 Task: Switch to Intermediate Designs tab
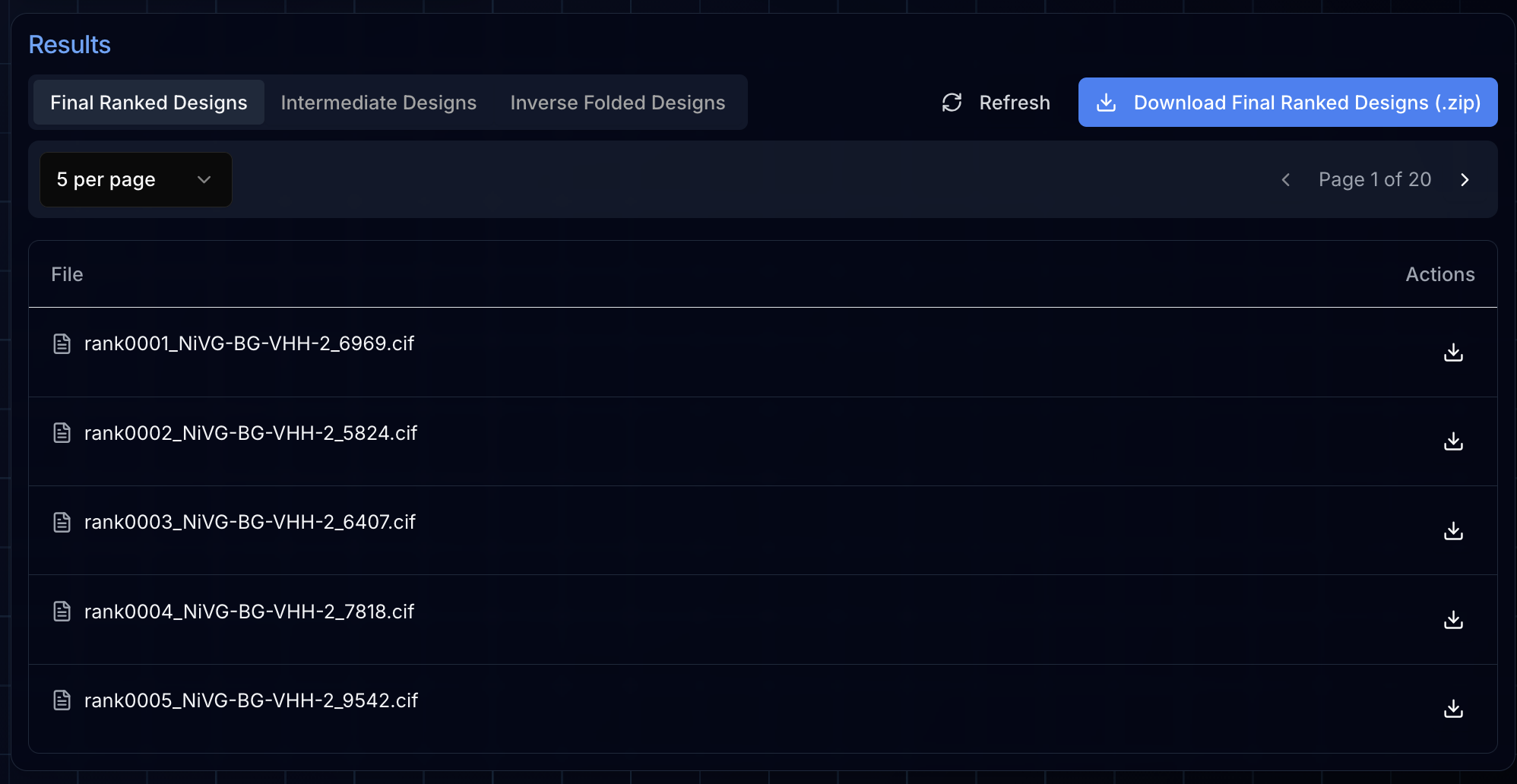pyautogui.click(x=378, y=103)
